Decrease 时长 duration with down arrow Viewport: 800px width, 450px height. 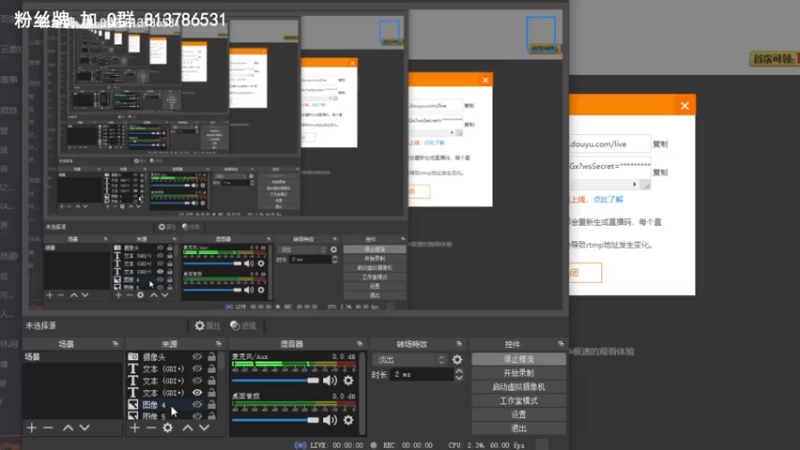459,378
